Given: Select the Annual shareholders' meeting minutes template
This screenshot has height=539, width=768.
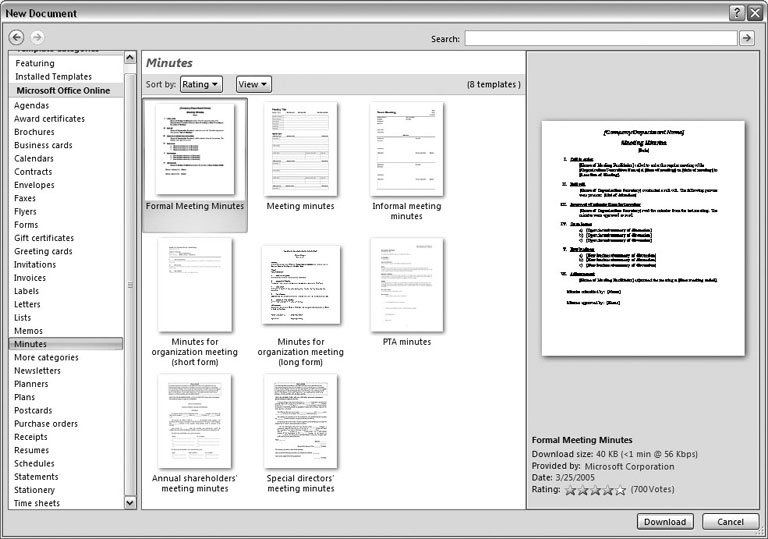Looking at the screenshot, I should (194, 421).
